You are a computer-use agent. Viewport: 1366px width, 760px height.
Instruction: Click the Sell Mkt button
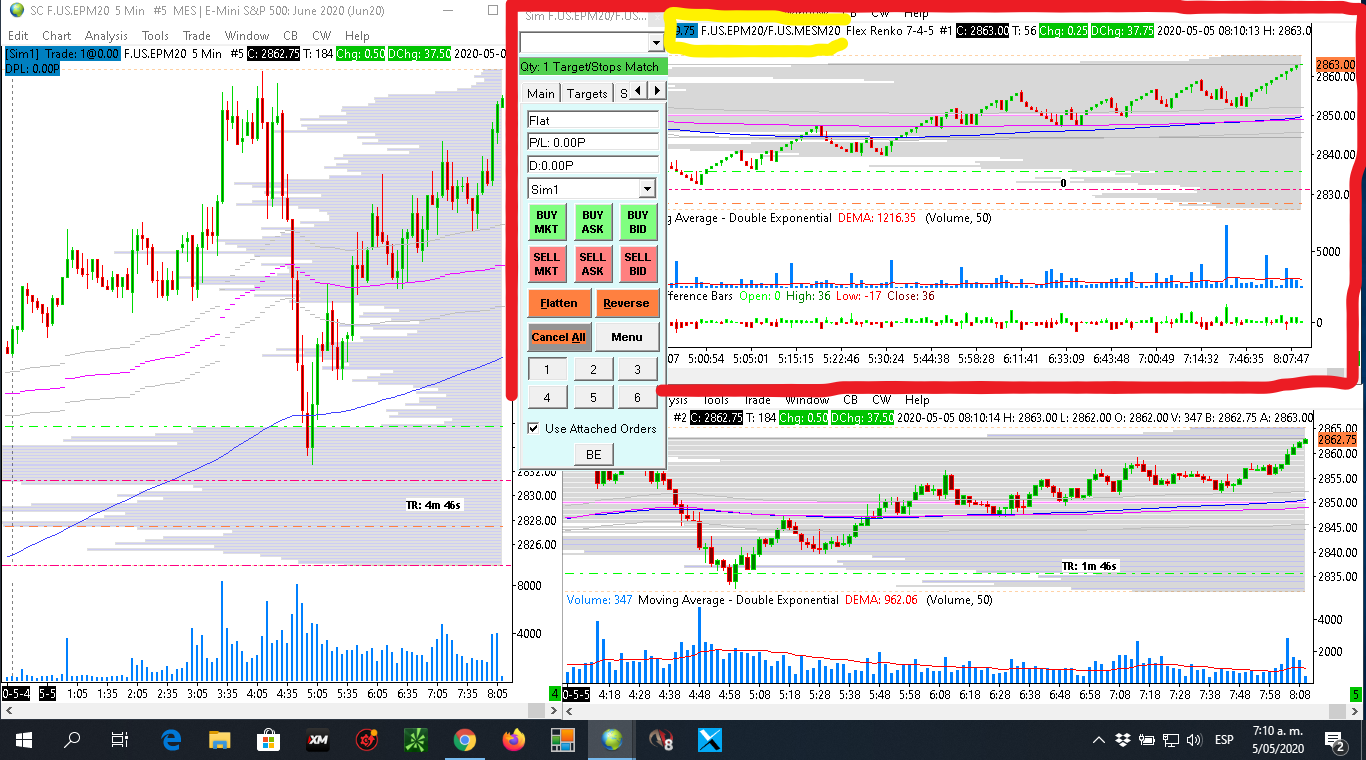click(x=547, y=264)
